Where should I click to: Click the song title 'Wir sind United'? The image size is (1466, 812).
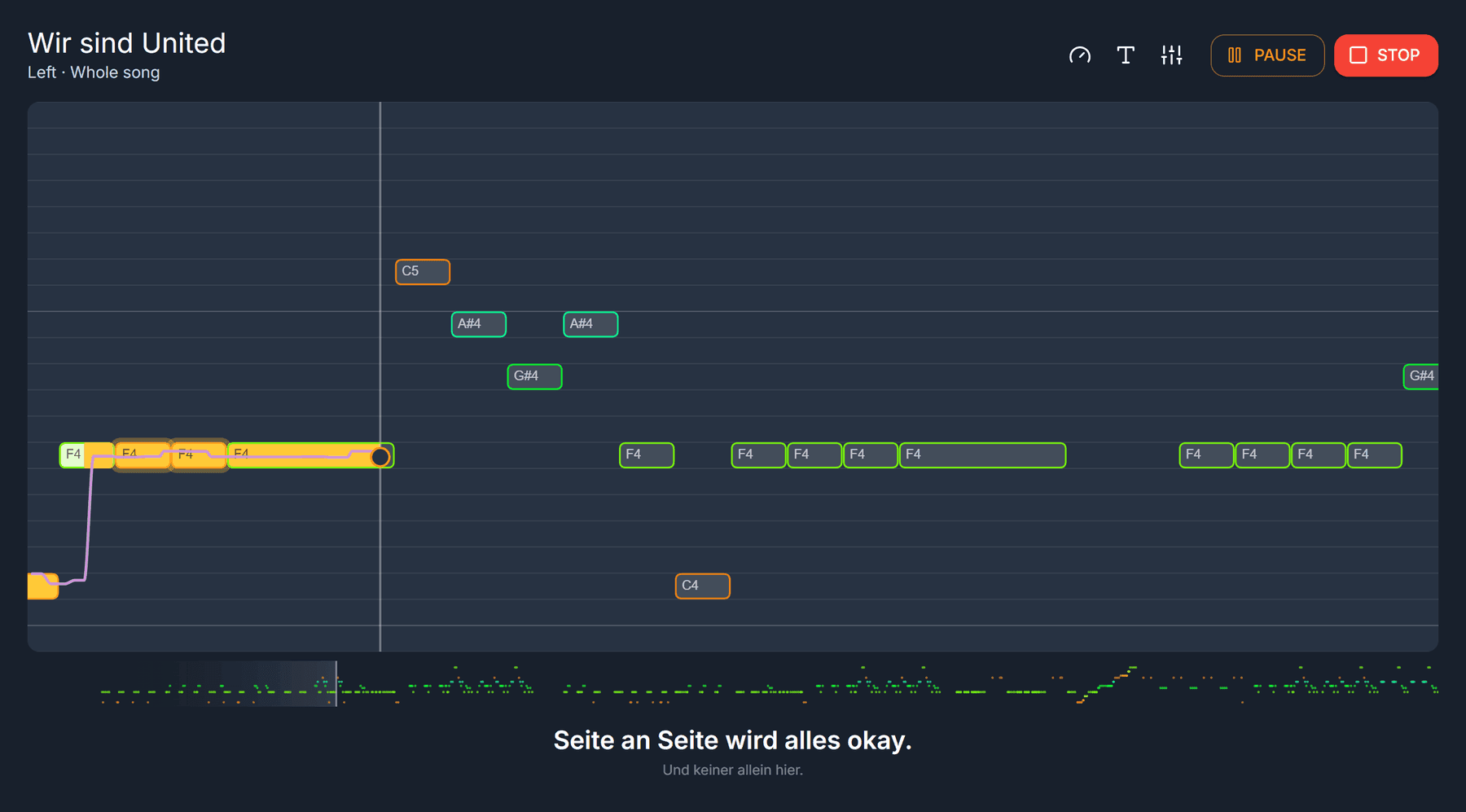pyautogui.click(x=127, y=43)
